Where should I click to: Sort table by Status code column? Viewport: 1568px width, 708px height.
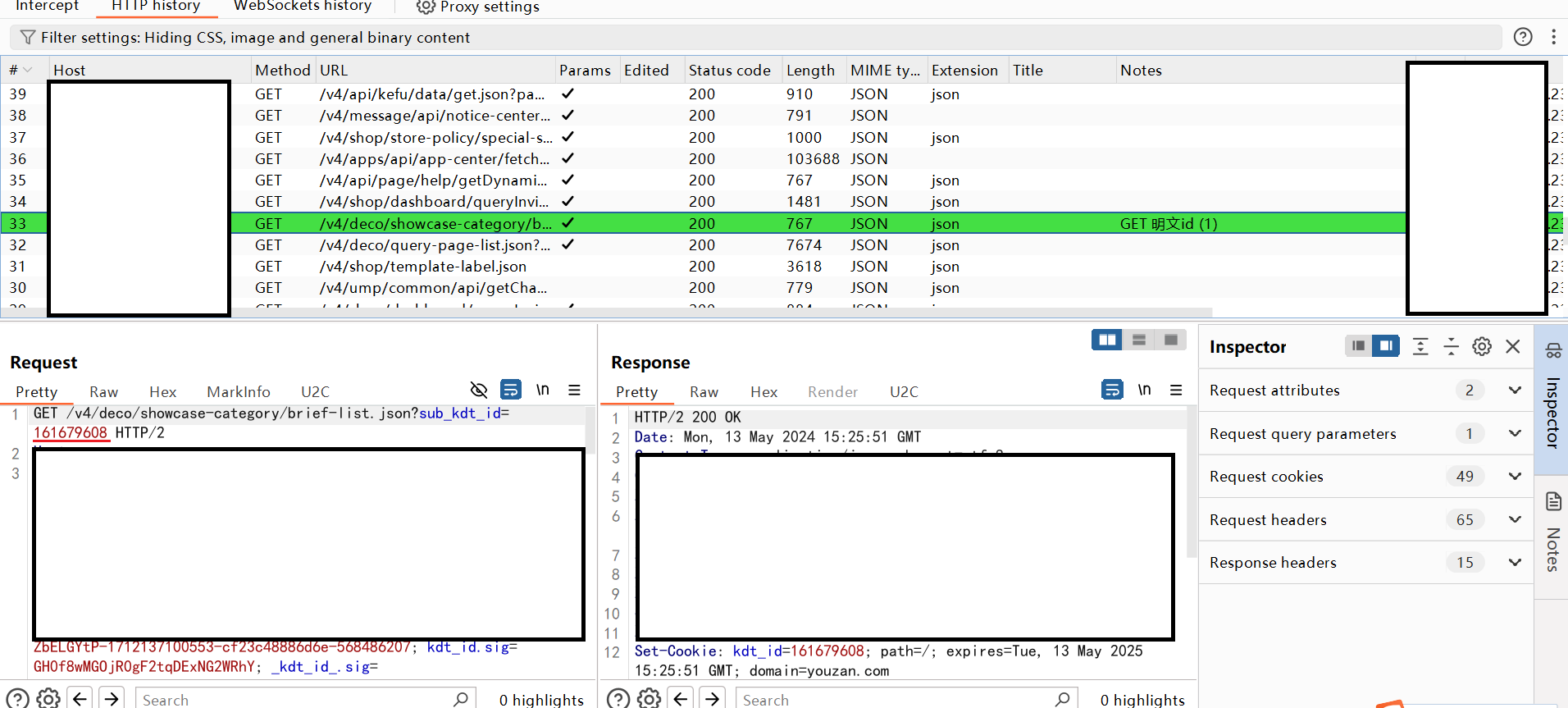pyautogui.click(x=729, y=71)
